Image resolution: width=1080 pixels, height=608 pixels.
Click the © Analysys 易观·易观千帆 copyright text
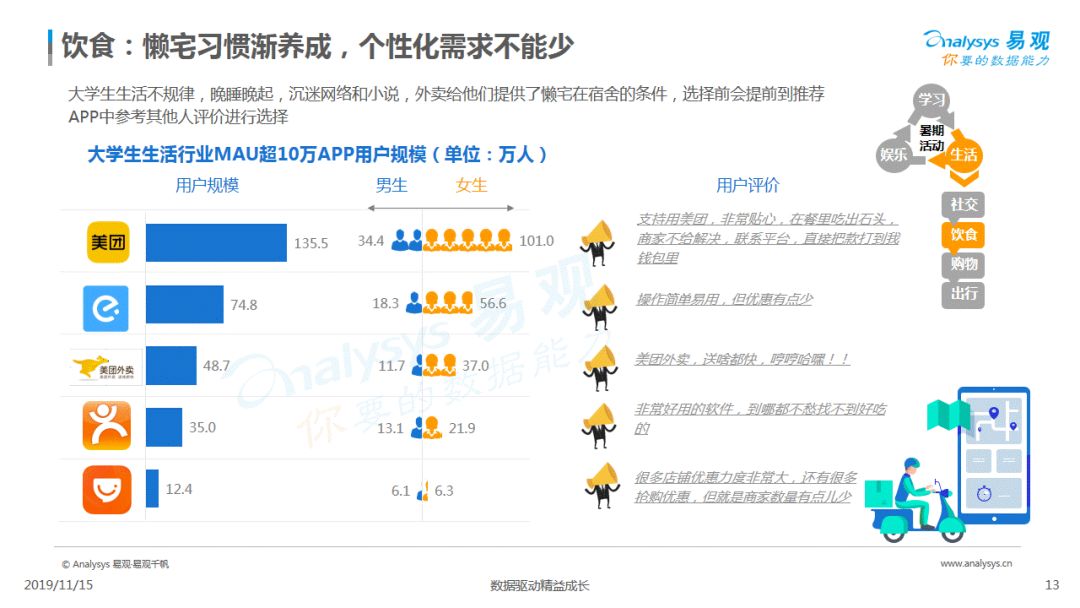coord(115,564)
